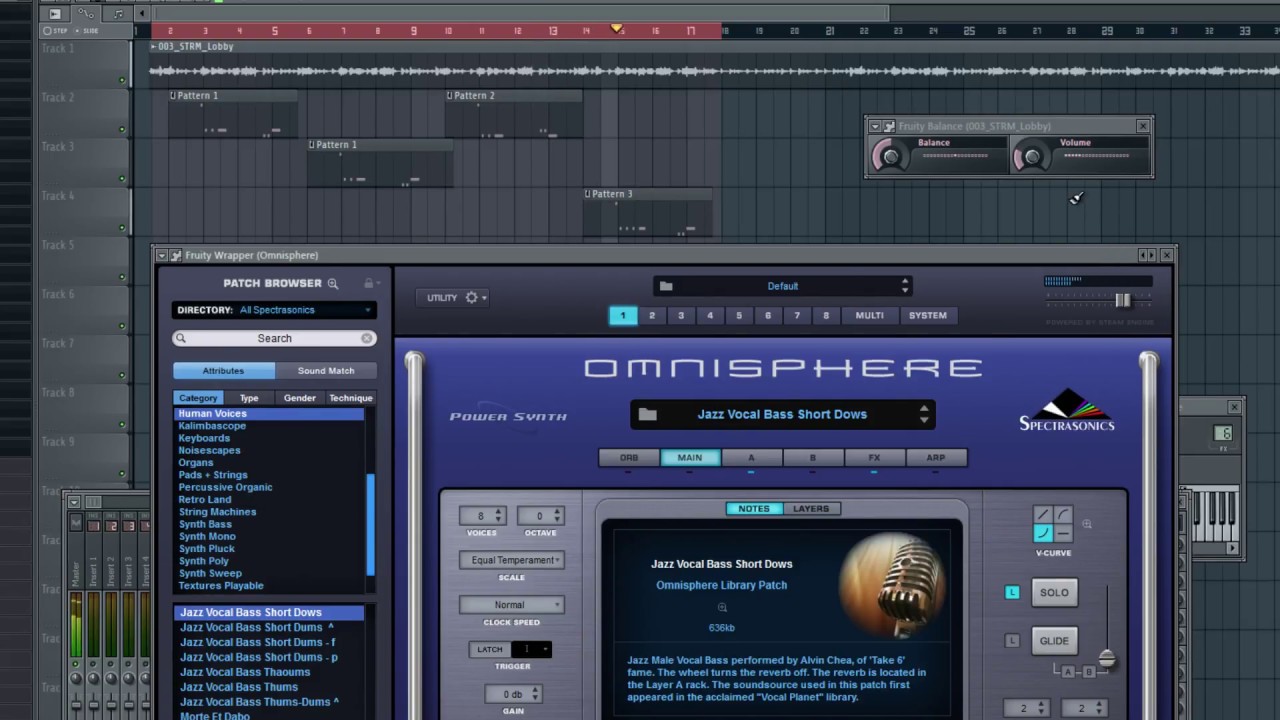Image resolution: width=1280 pixels, height=720 pixels.
Task: Click the Spectrasonics logo
Action: coord(1067,410)
